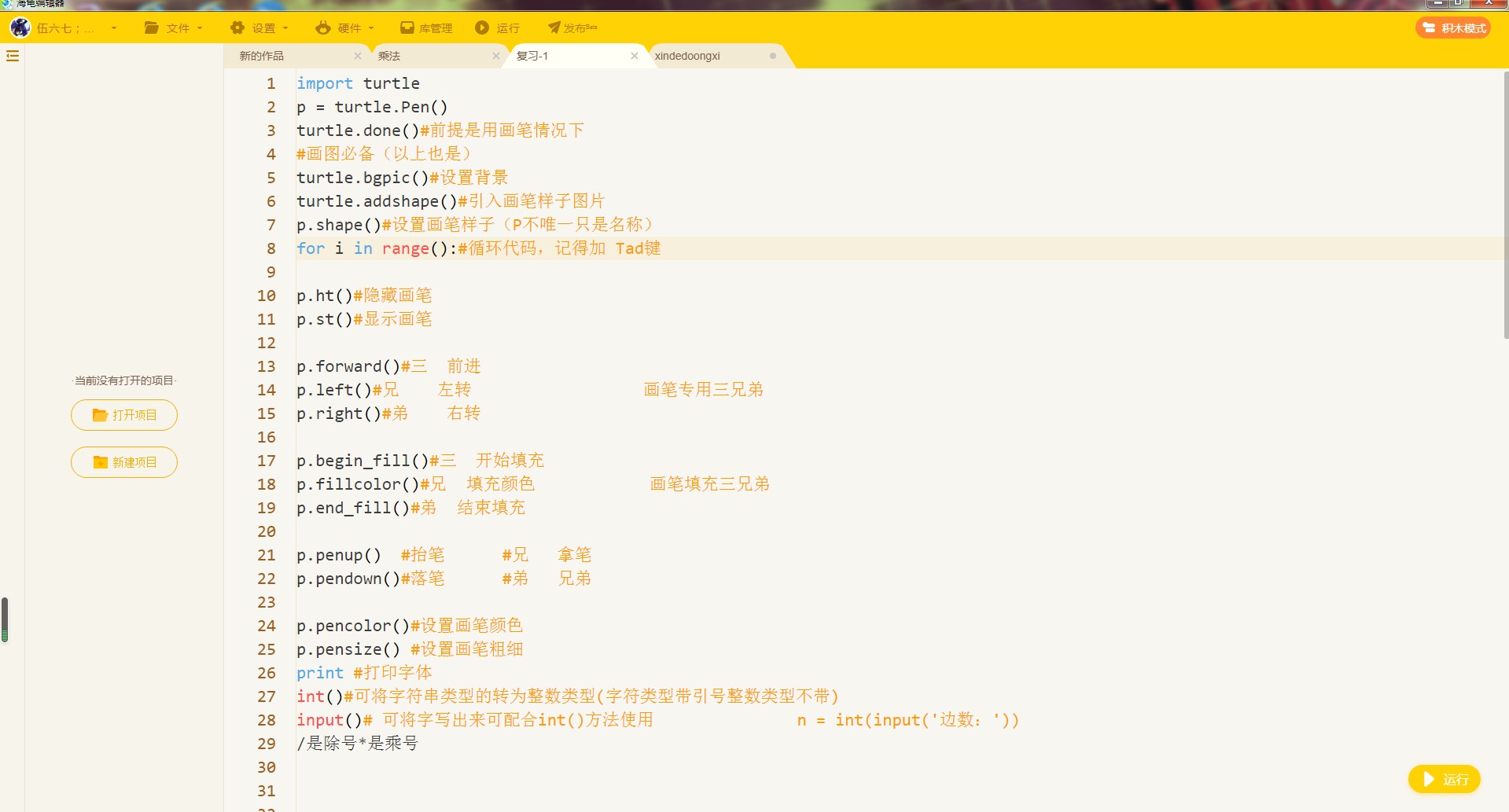Click the "import turtle" code line
Image resolution: width=1509 pixels, height=812 pixels.
click(358, 83)
